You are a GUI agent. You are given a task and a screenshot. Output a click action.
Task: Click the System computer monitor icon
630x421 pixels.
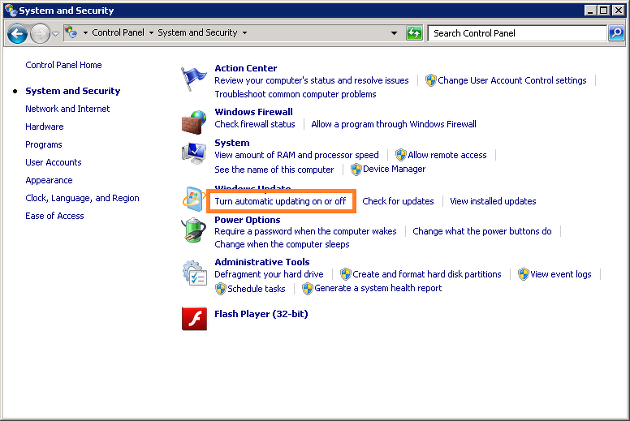pyautogui.click(x=194, y=153)
